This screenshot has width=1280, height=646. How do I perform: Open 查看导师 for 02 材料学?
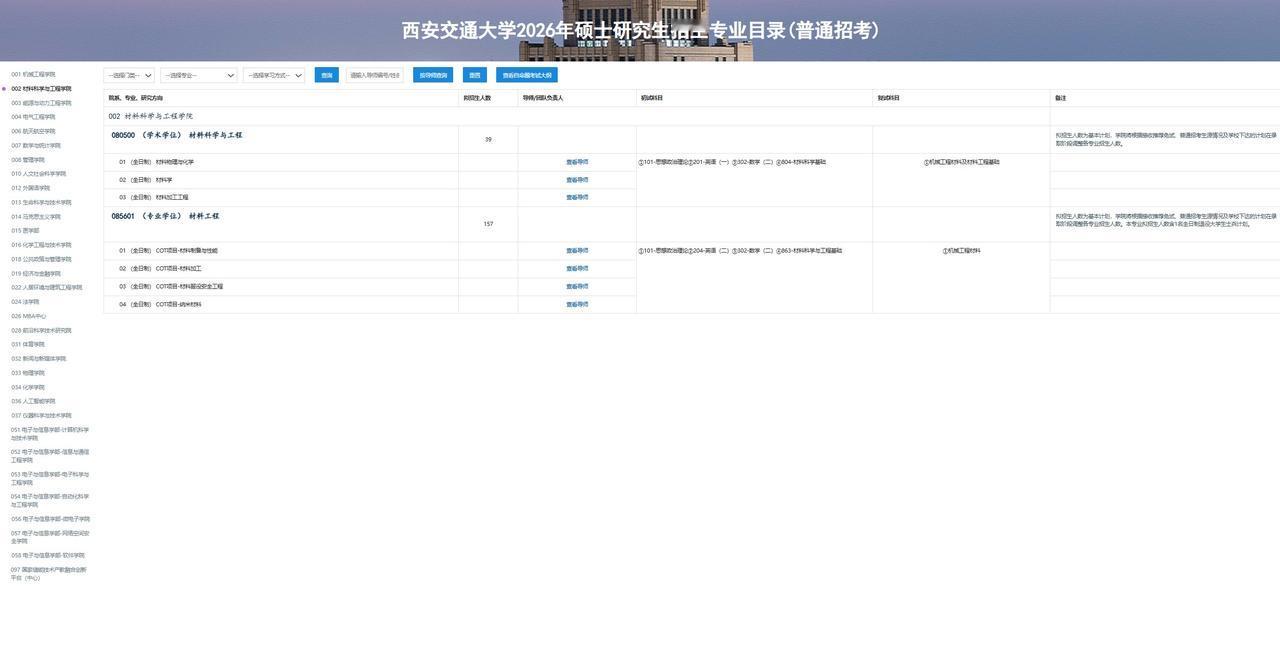pyautogui.click(x=577, y=180)
